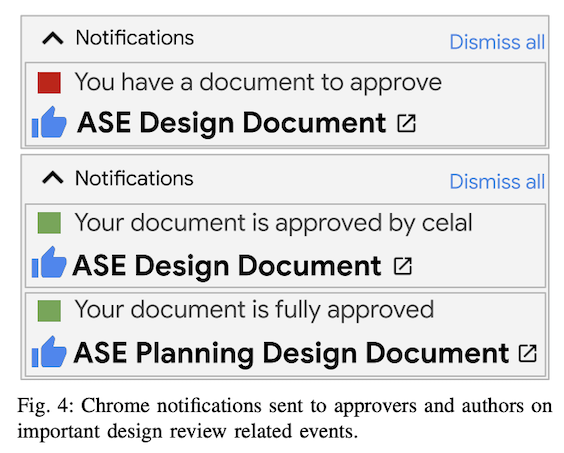Collapse the top Notifications panel chevron

pyautogui.click(x=53, y=38)
